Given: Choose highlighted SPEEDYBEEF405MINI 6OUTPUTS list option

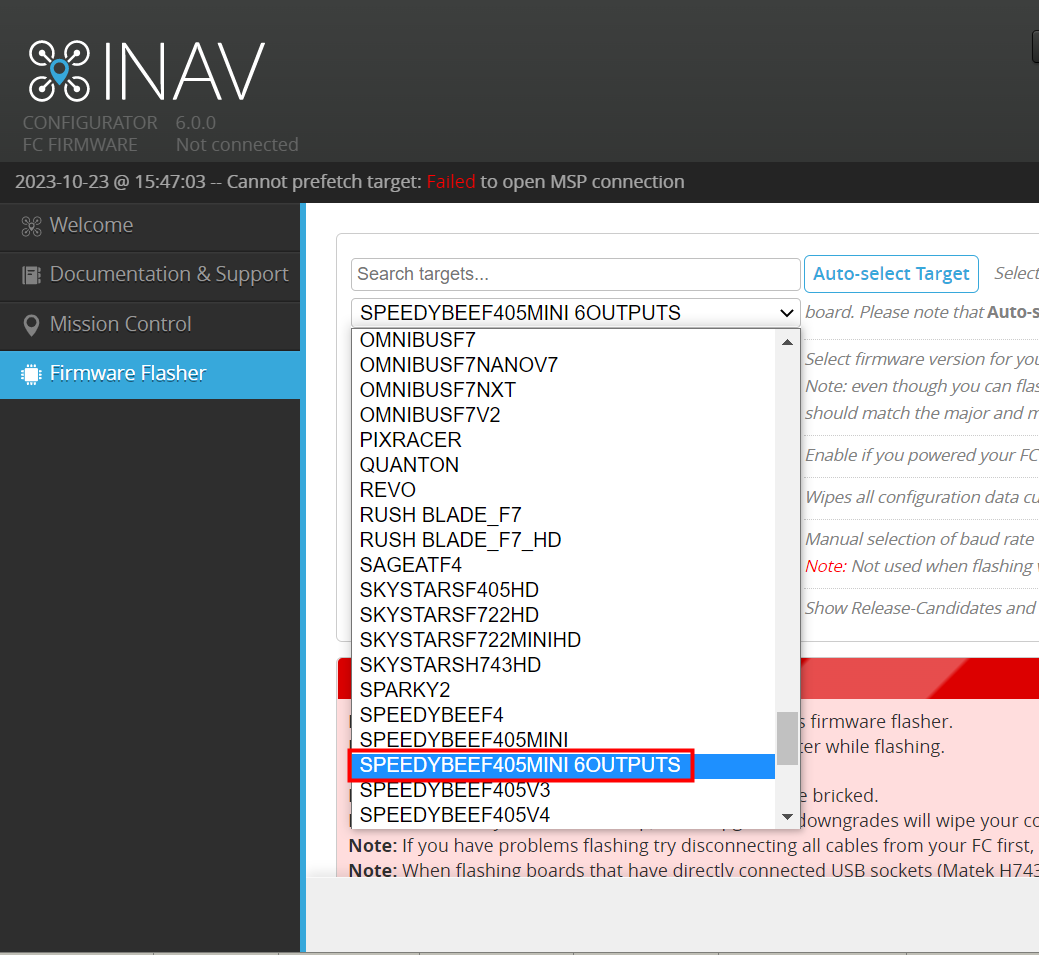Looking at the screenshot, I should [x=564, y=765].
